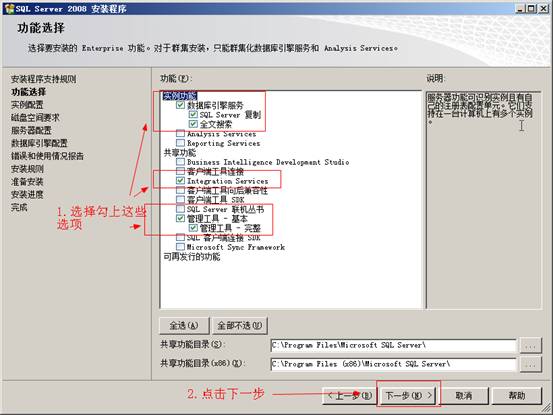Click the 安装进度 step
The image size is (553, 415).
coord(27,194)
